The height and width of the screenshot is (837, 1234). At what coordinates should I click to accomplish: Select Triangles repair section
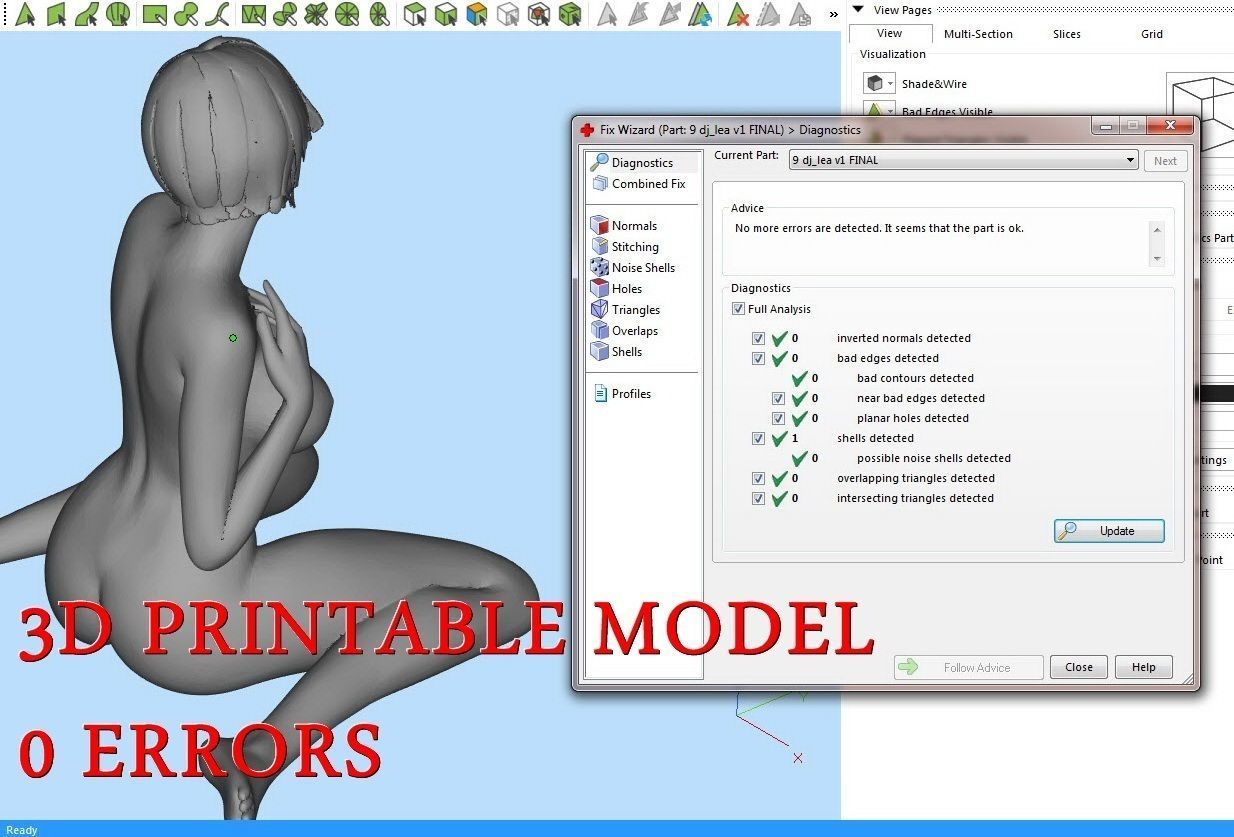click(626, 309)
